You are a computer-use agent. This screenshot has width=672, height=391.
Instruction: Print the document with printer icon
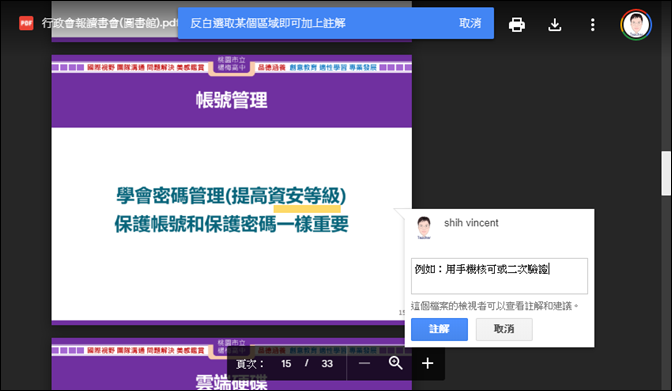click(516, 24)
